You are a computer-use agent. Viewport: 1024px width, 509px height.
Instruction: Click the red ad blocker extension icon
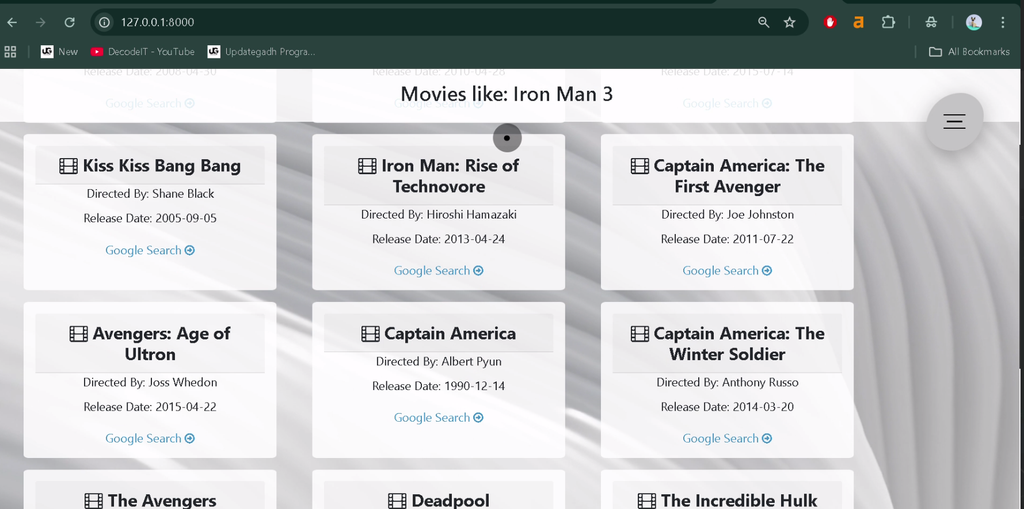(830, 22)
